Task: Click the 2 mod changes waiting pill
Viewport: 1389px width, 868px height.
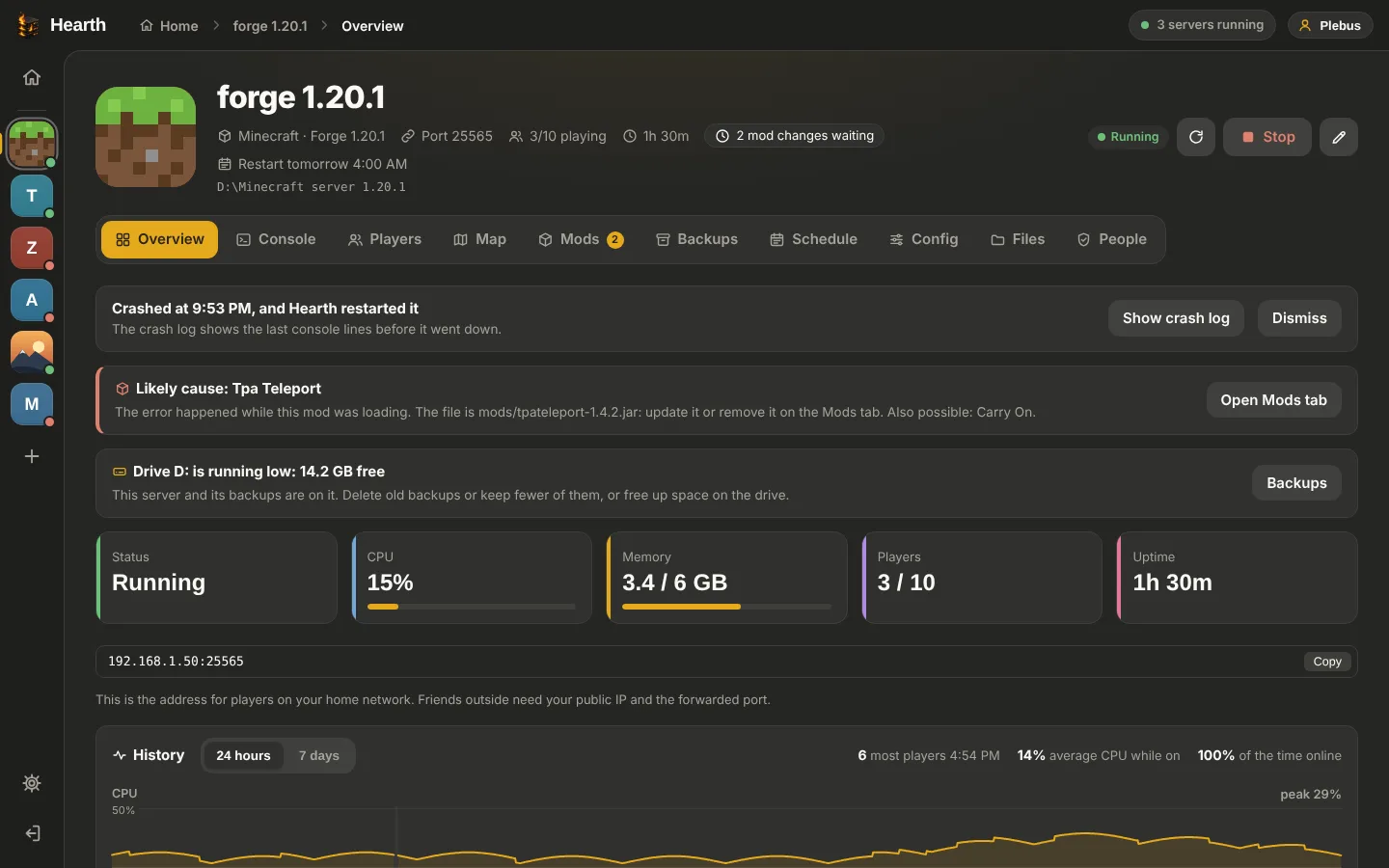Action: [x=795, y=136]
